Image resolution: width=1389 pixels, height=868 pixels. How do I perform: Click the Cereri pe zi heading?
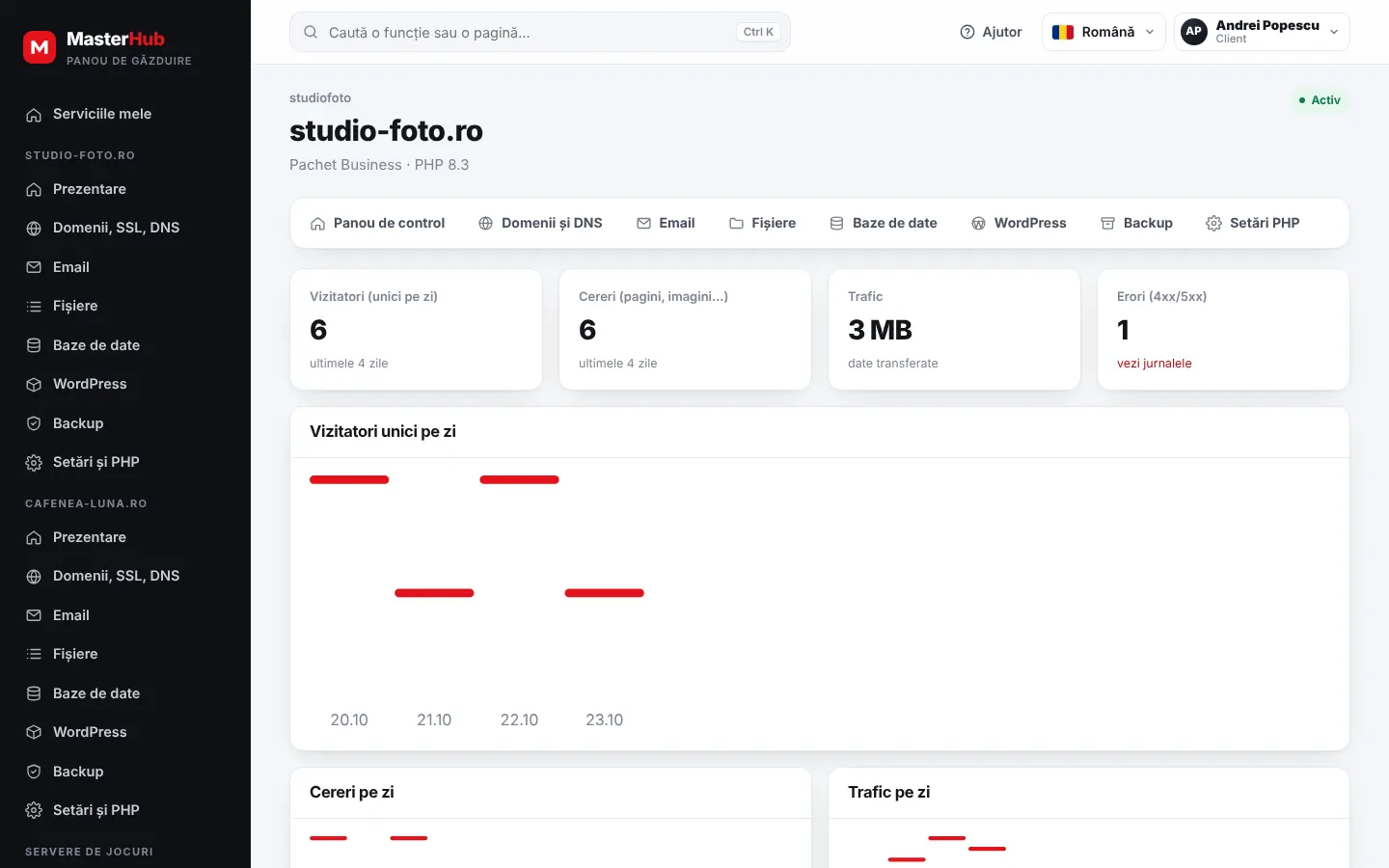pyautogui.click(x=352, y=792)
